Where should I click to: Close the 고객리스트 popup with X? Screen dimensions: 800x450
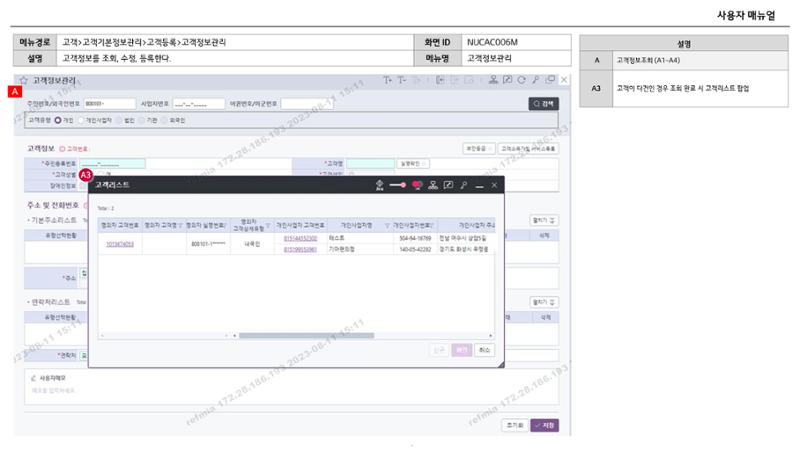click(494, 185)
